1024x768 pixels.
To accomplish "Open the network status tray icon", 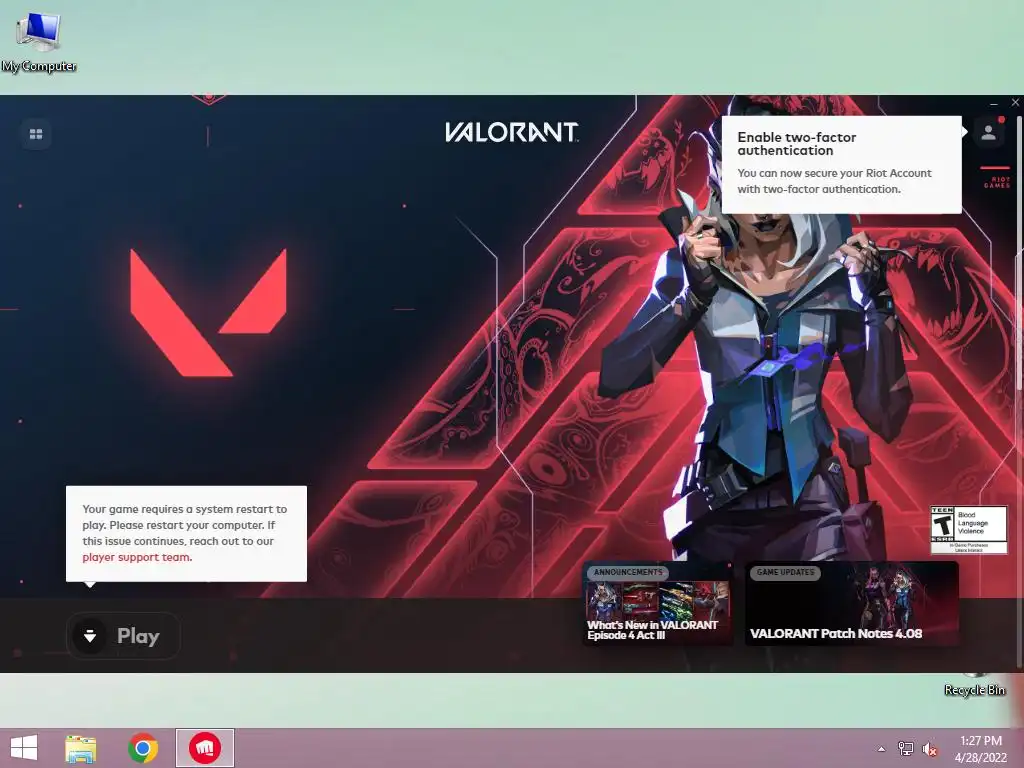I will click(x=906, y=749).
